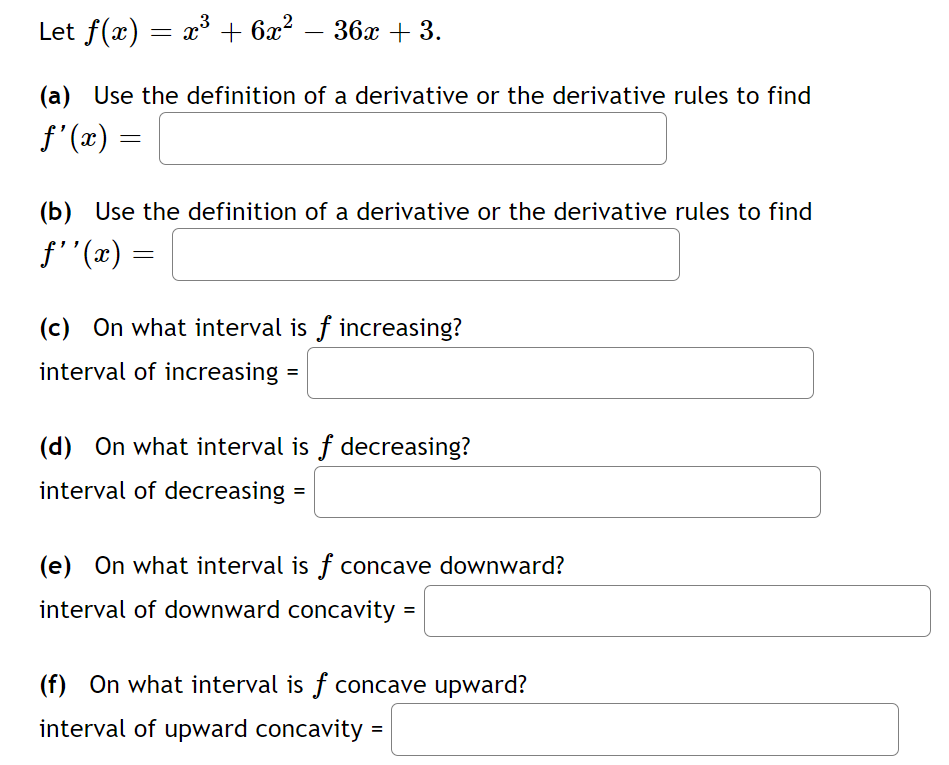Click the upward concavity answer field
This screenshot has width=949, height=765.
644,729
